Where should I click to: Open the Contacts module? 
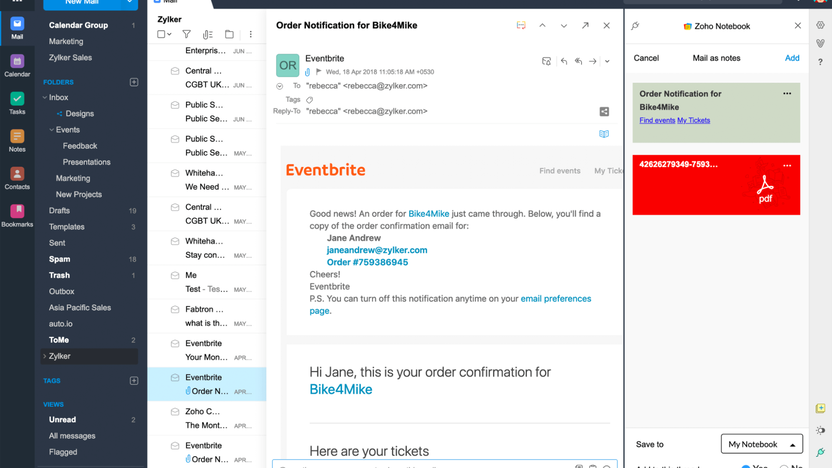click(17, 178)
